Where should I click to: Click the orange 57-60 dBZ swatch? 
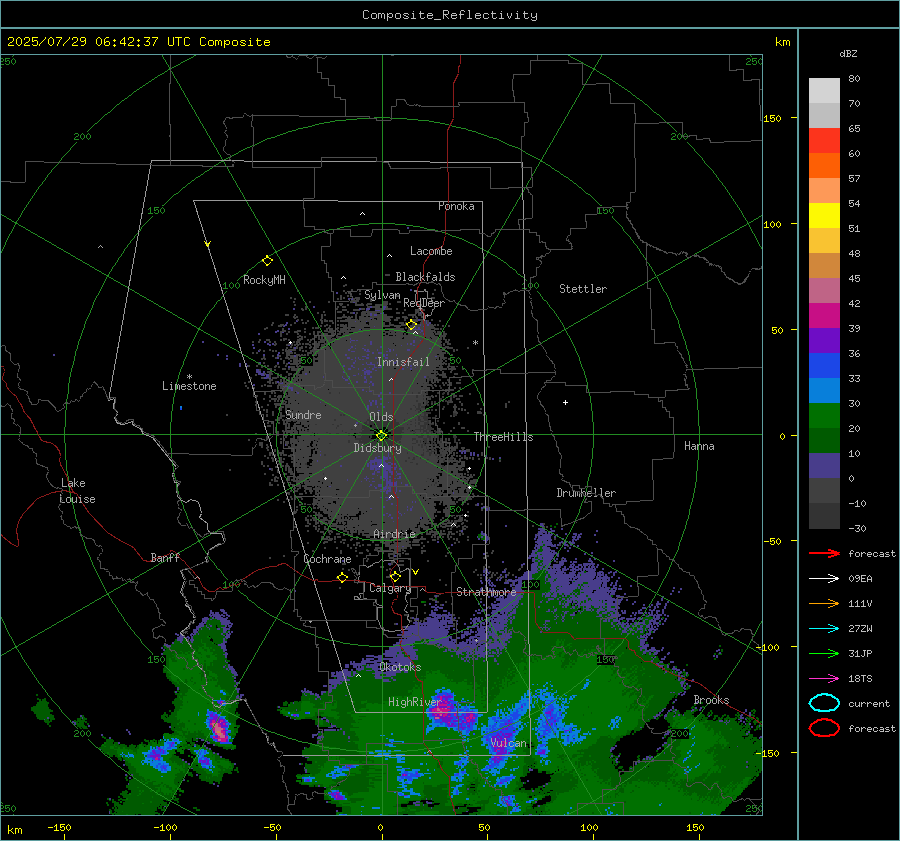coord(824,166)
